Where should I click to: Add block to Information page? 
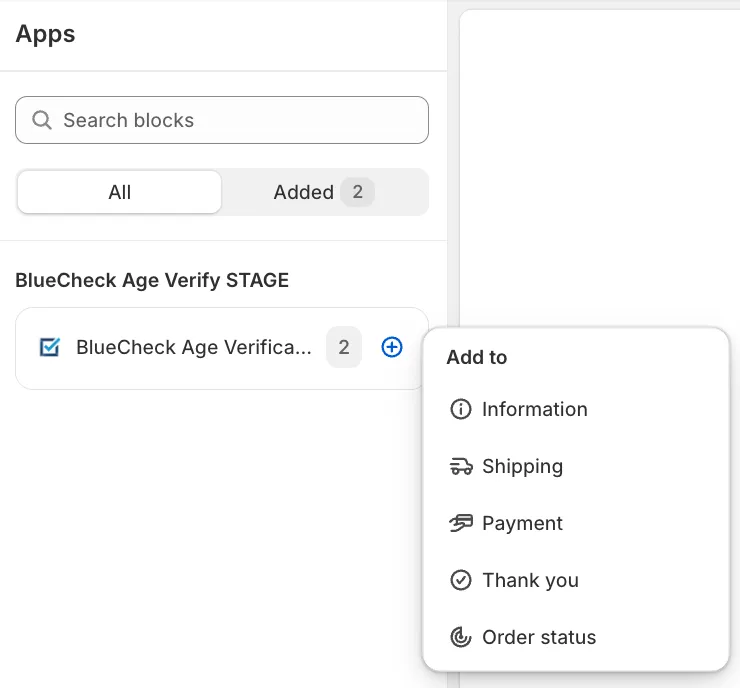(x=576, y=409)
